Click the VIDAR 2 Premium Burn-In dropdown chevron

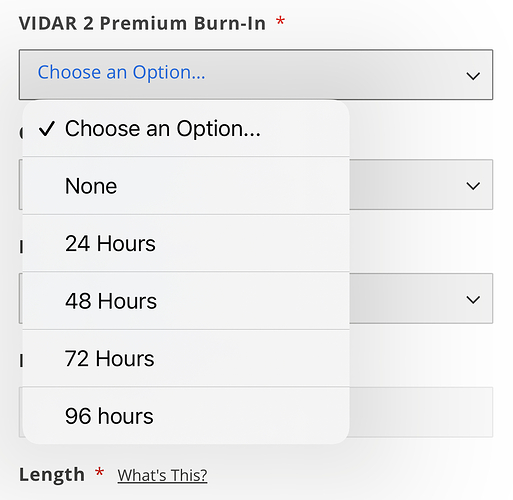point(473,76)
